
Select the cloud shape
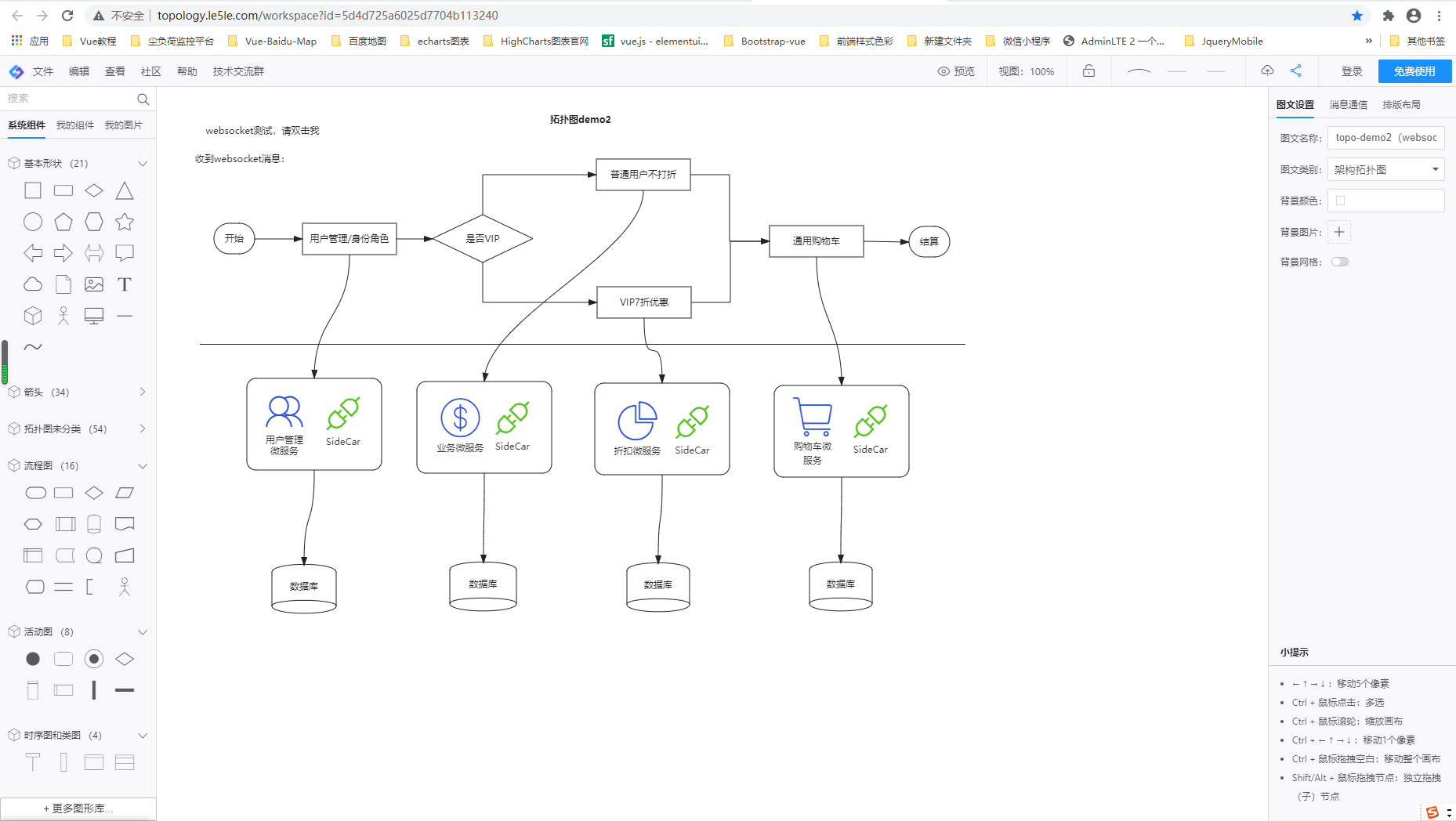tap(32, 284)
